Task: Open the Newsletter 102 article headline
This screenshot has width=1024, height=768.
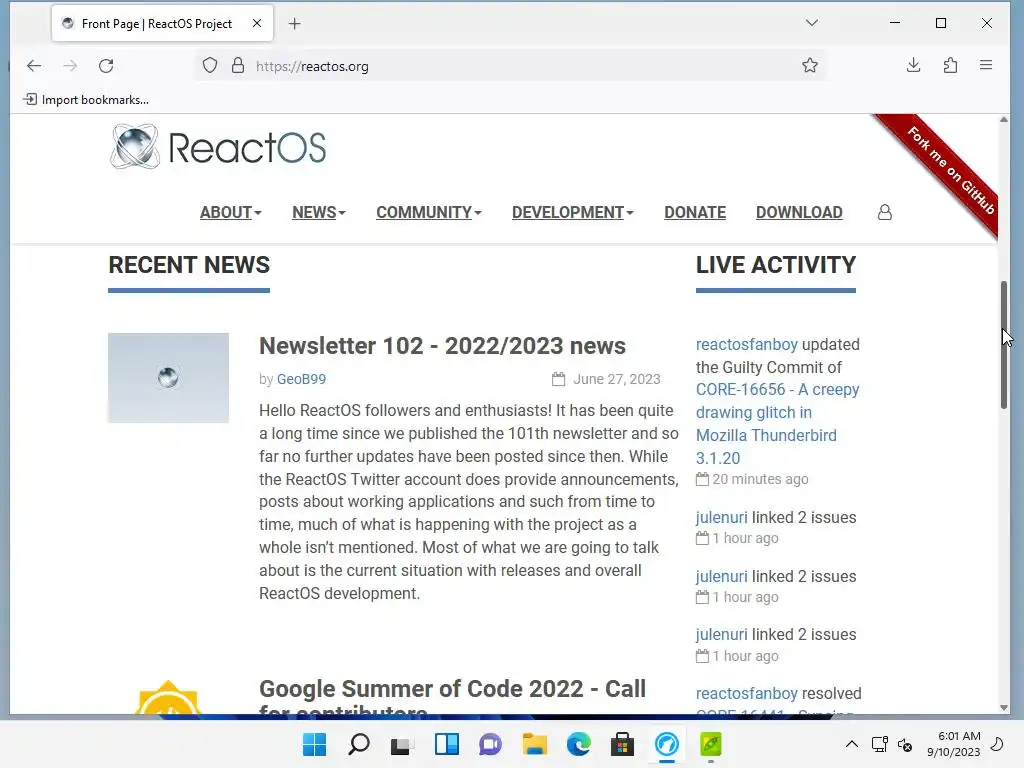Action: tap(442, 345)
